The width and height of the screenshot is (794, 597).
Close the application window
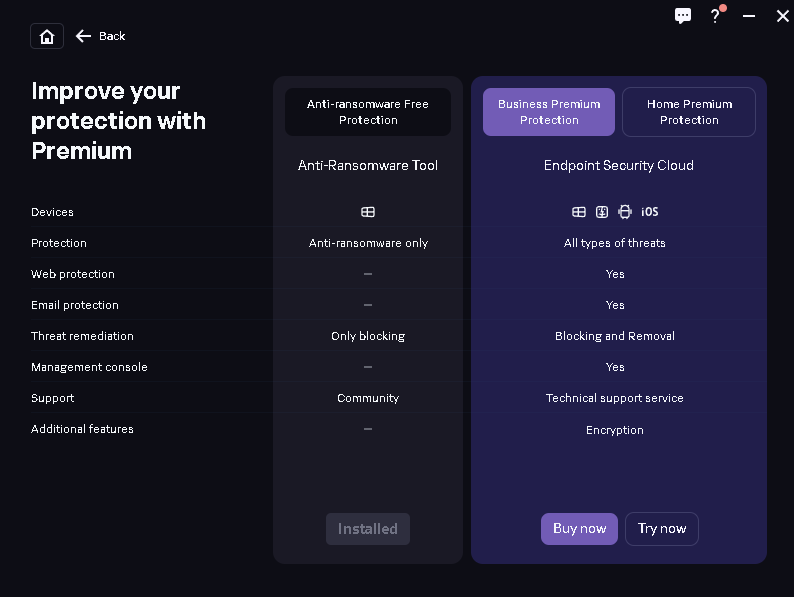pyautogui.click(x=782, y=16)
